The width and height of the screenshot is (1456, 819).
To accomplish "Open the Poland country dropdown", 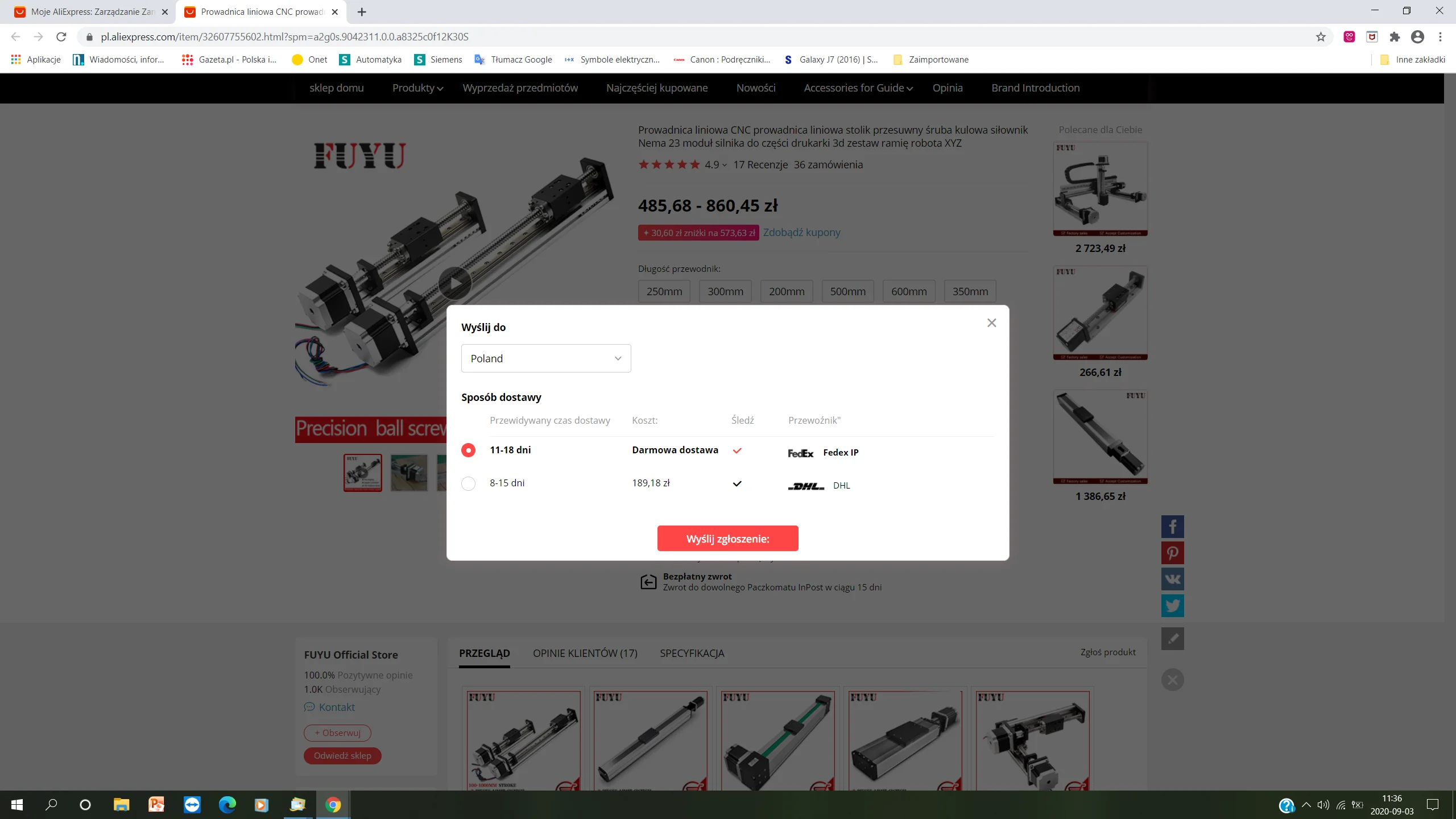I will pyautogui.click(x=546, y=358).
